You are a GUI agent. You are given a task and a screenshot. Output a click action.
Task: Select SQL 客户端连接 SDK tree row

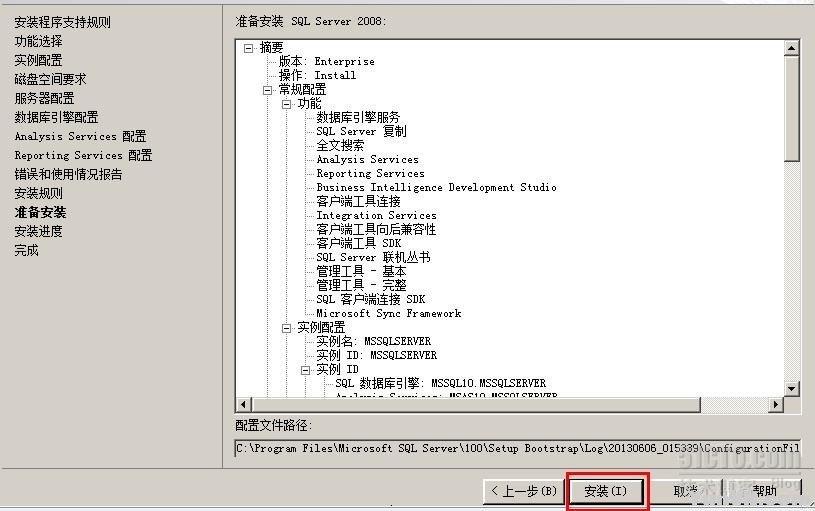371,300
